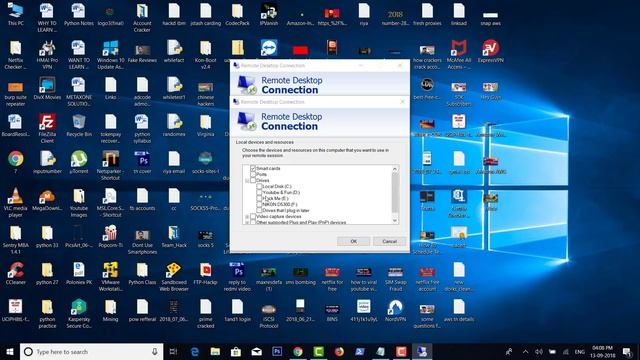The image size is (640, 360).
Task: Click the Cortana microphone icon
Action: [155, 351]
